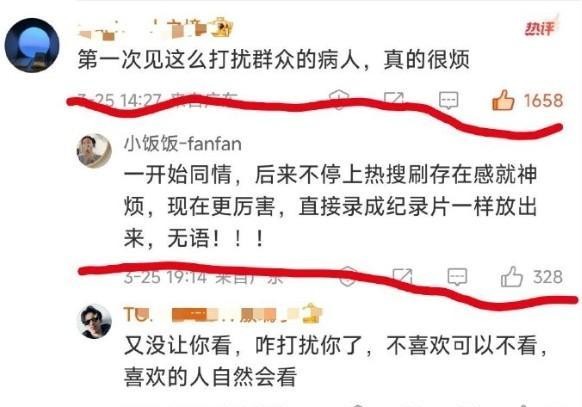The image size is (582, 407).
Task: Tap the 3-25 19:14 timestamp
Action: point(165,277)
